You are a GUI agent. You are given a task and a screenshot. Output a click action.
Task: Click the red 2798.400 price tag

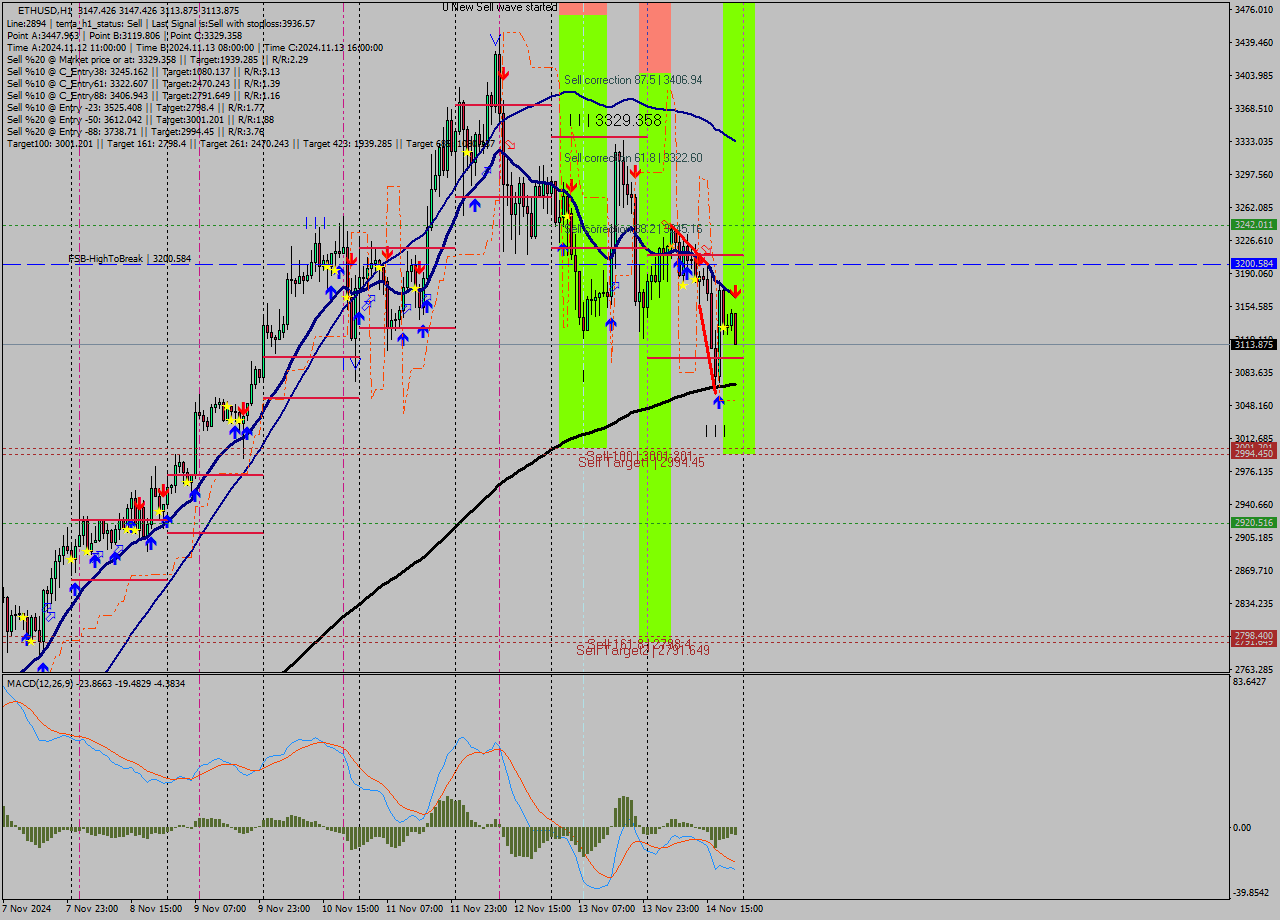click(1254, 635)
